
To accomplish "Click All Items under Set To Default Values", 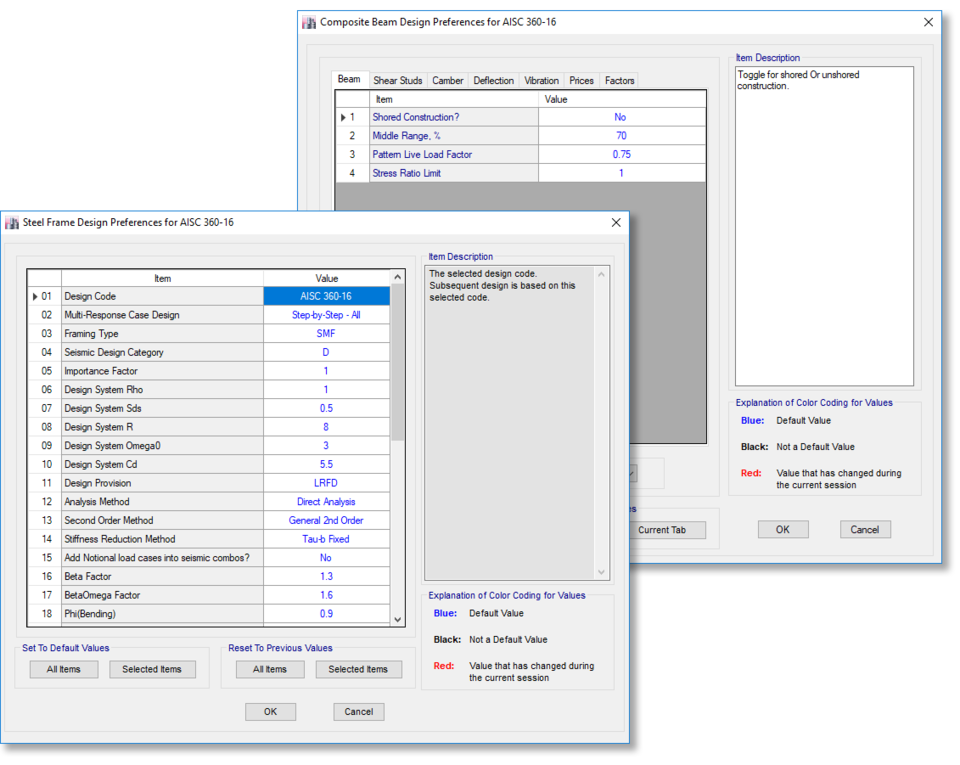I will [63, 669].
